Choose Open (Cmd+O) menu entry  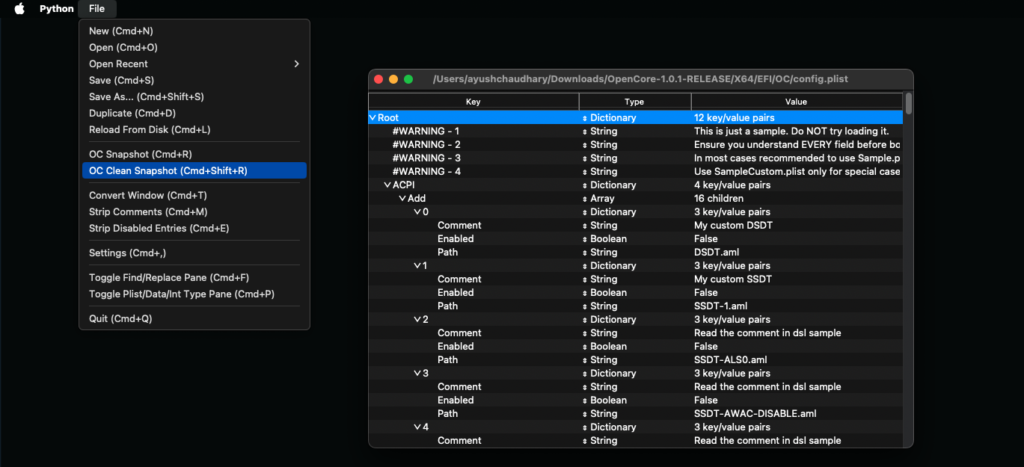click(194, 47)
